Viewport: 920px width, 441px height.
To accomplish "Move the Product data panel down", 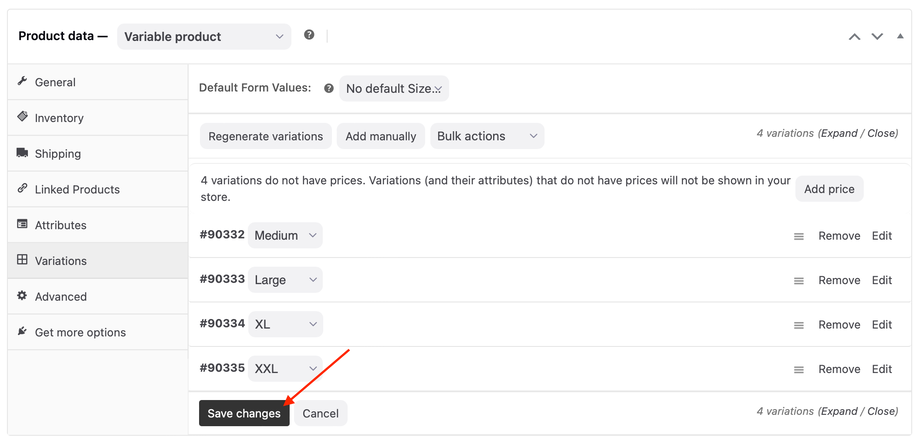I will 877,37.
